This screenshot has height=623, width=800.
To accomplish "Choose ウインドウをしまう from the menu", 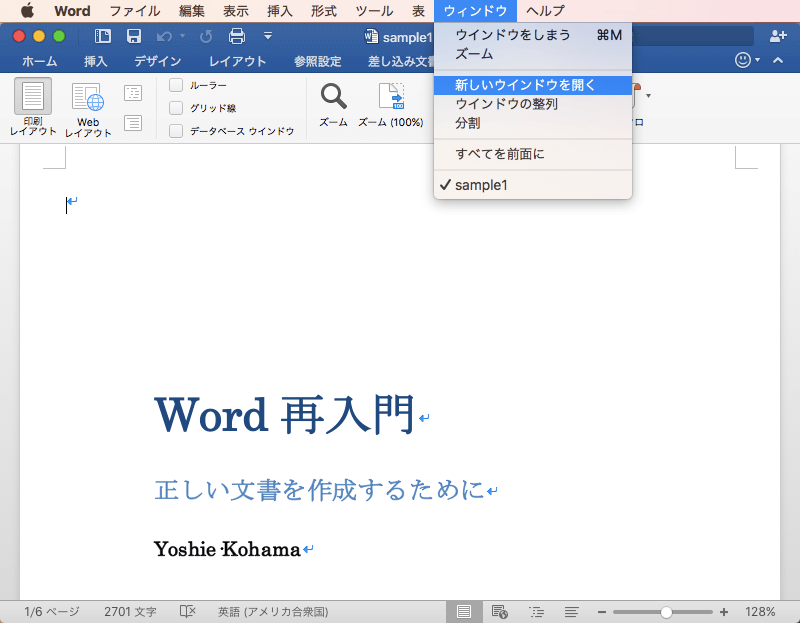I will [533, 35].
